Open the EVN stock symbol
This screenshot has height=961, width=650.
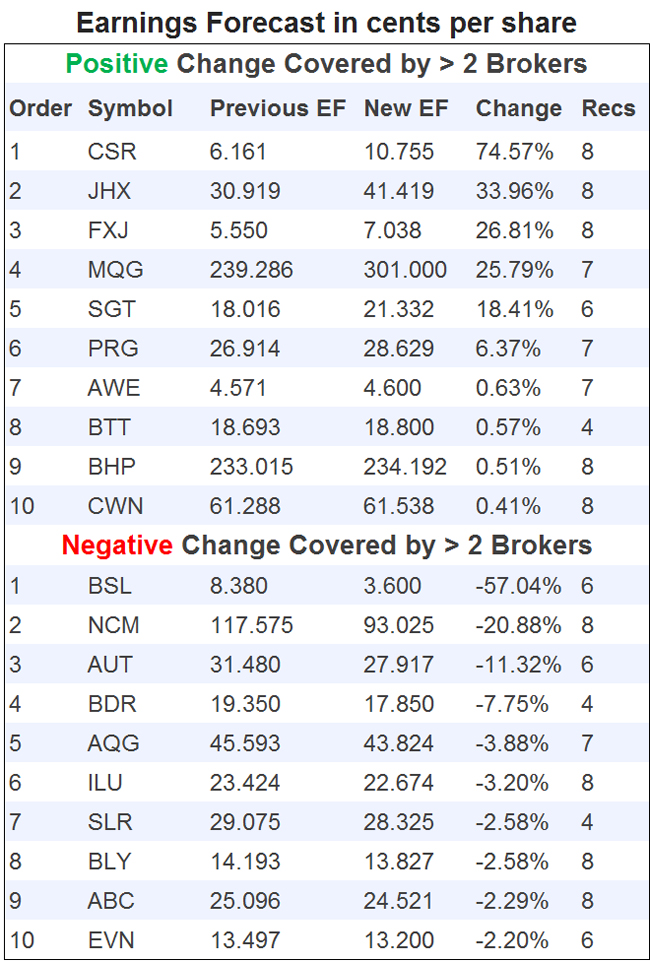111,941
